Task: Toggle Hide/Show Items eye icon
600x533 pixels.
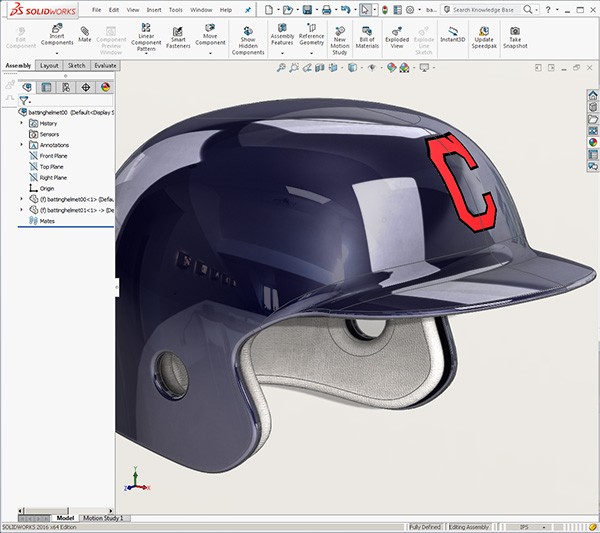Action: (x=372, y=68)
